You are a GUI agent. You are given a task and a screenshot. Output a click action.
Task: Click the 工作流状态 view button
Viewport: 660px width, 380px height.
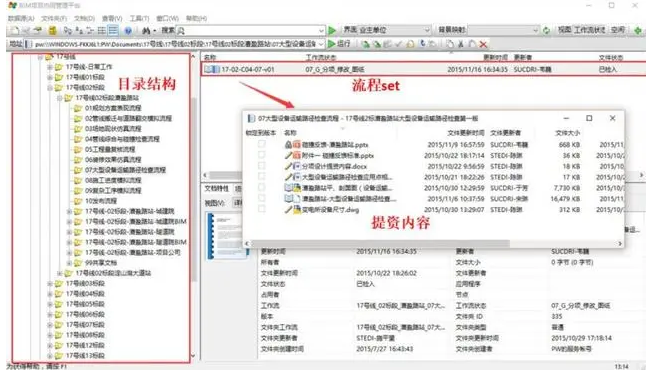(590, 30)
